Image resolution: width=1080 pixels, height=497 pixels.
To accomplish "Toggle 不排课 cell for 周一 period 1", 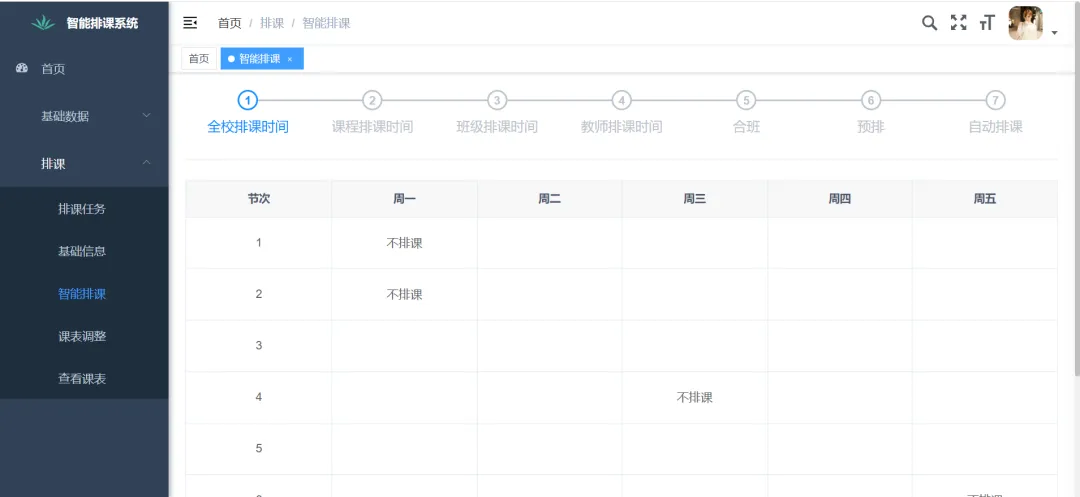I will point(404,243).
